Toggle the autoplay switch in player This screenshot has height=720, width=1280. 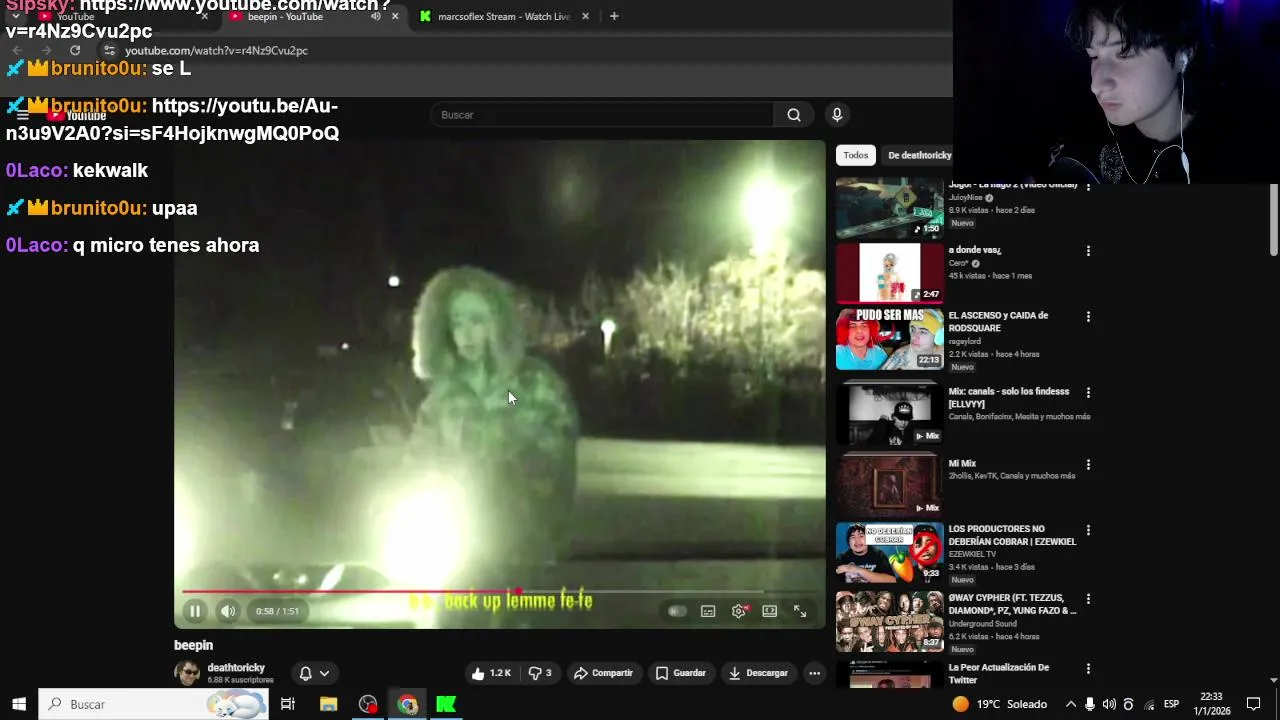(677, 611)
